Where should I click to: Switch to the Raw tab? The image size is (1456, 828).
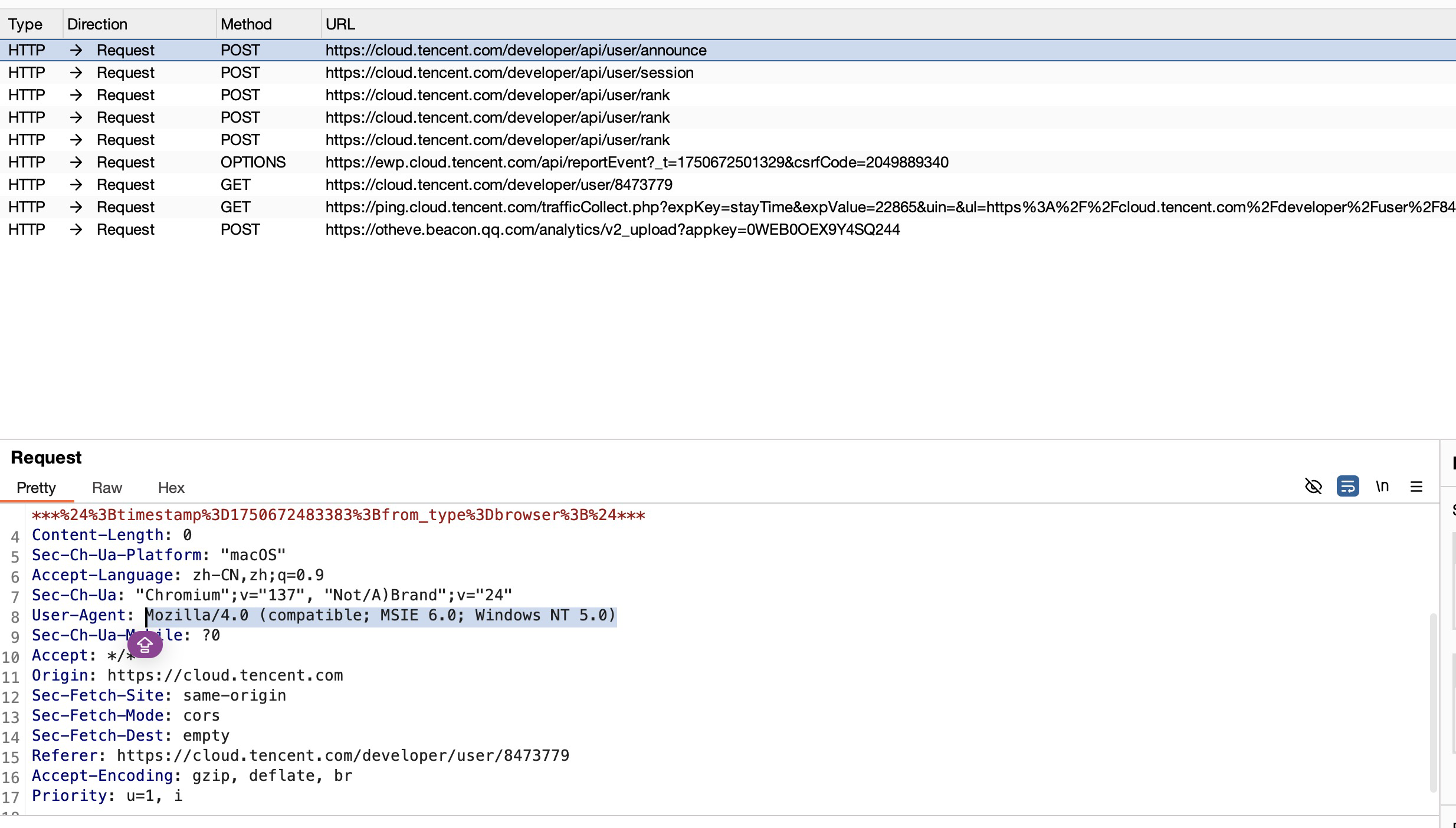click(x=106, y=488)
